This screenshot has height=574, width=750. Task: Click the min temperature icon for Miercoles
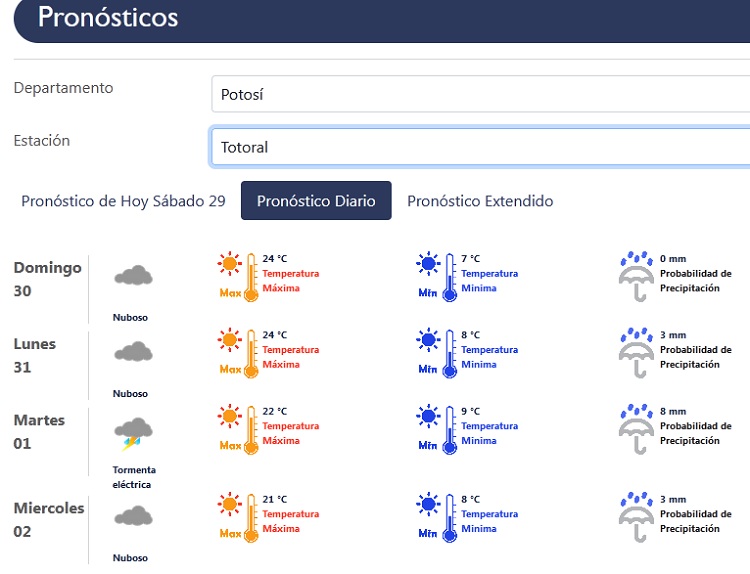tap(437, 516)
